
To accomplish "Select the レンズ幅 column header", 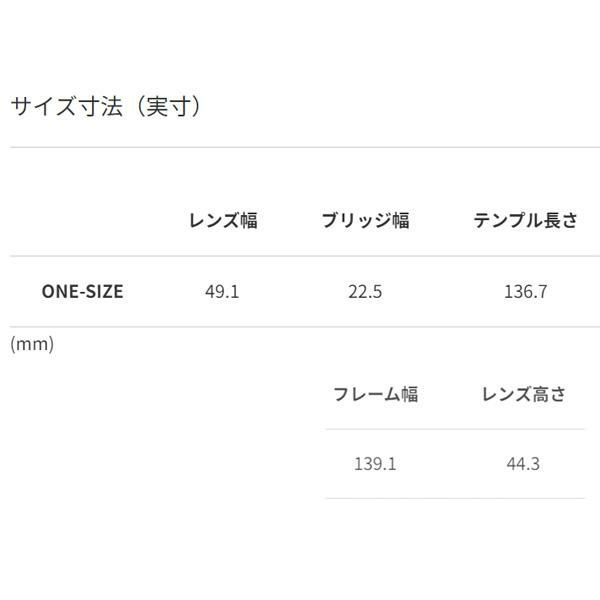I will (x=223, y=221).
